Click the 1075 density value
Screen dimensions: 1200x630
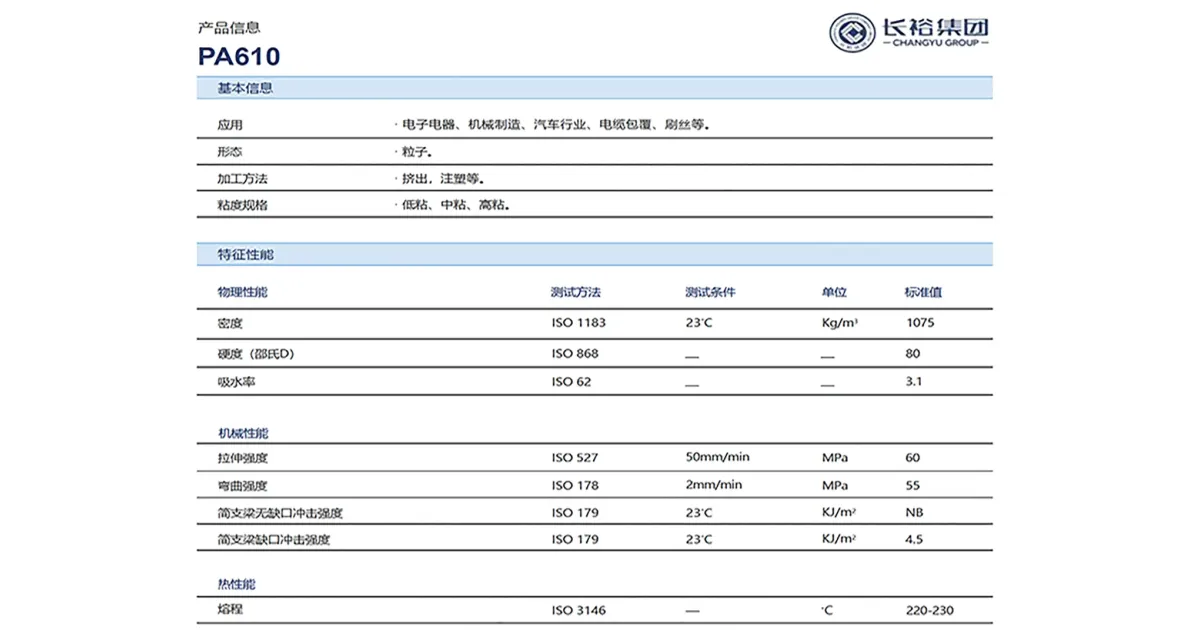coord(920,323)
